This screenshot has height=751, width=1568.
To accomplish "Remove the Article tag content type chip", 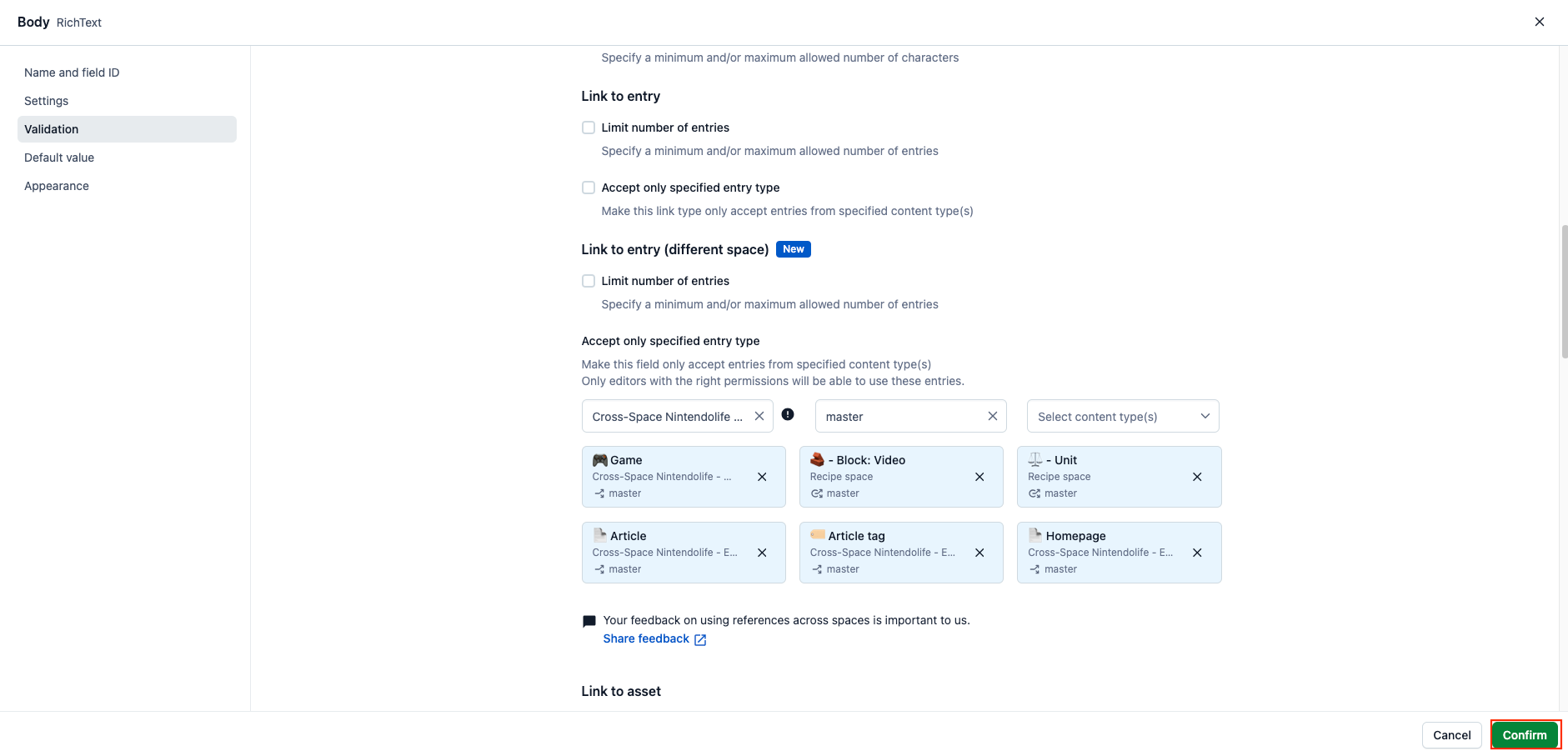I will (x=979, y=553).
